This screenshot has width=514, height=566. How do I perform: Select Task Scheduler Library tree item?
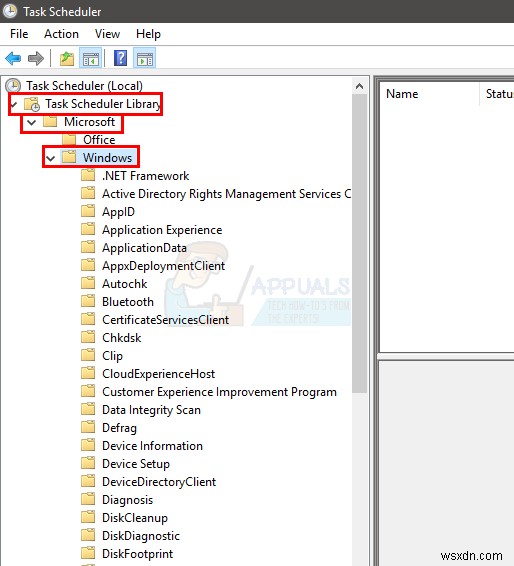[103, 104]
